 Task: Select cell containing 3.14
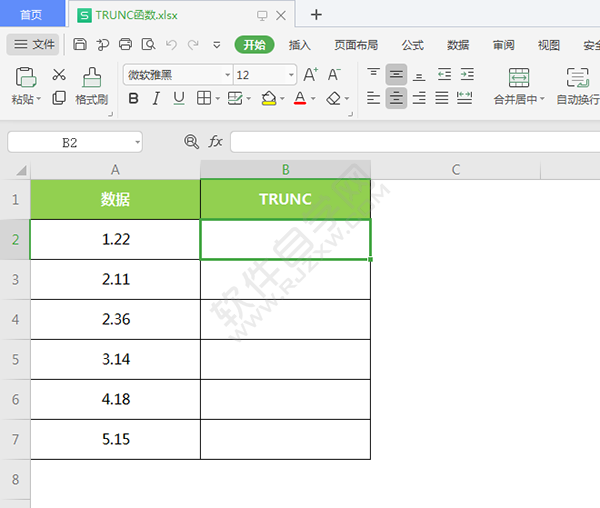[x=115, y=359]
